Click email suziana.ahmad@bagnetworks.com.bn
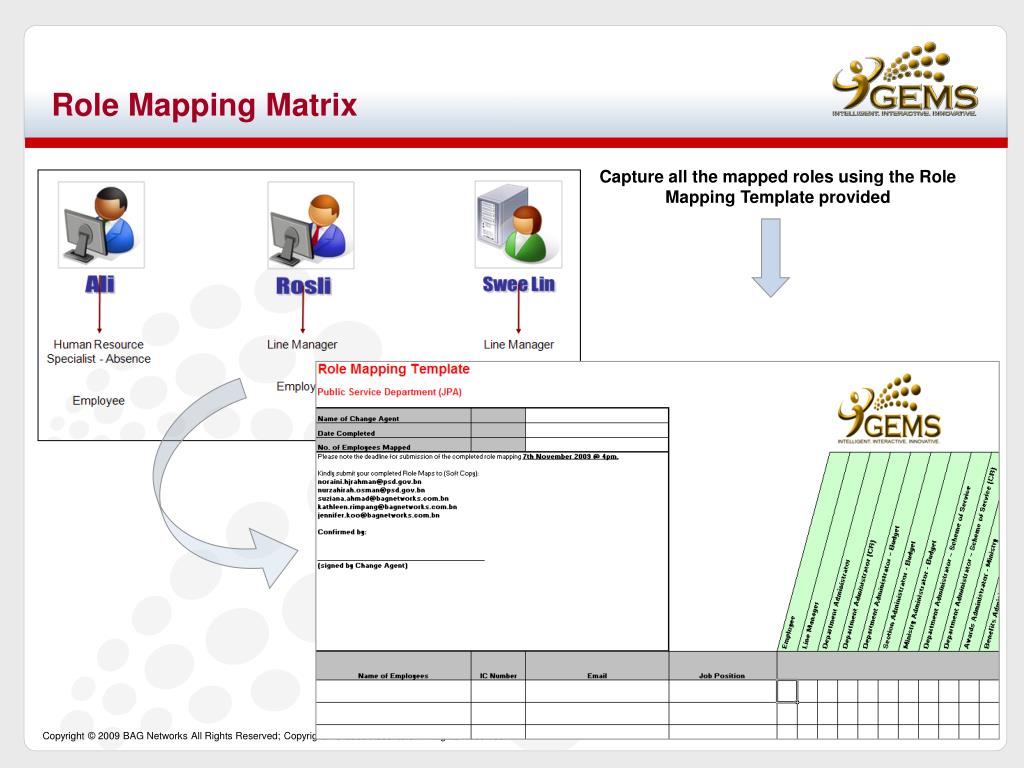 click(x=383, y=498)
